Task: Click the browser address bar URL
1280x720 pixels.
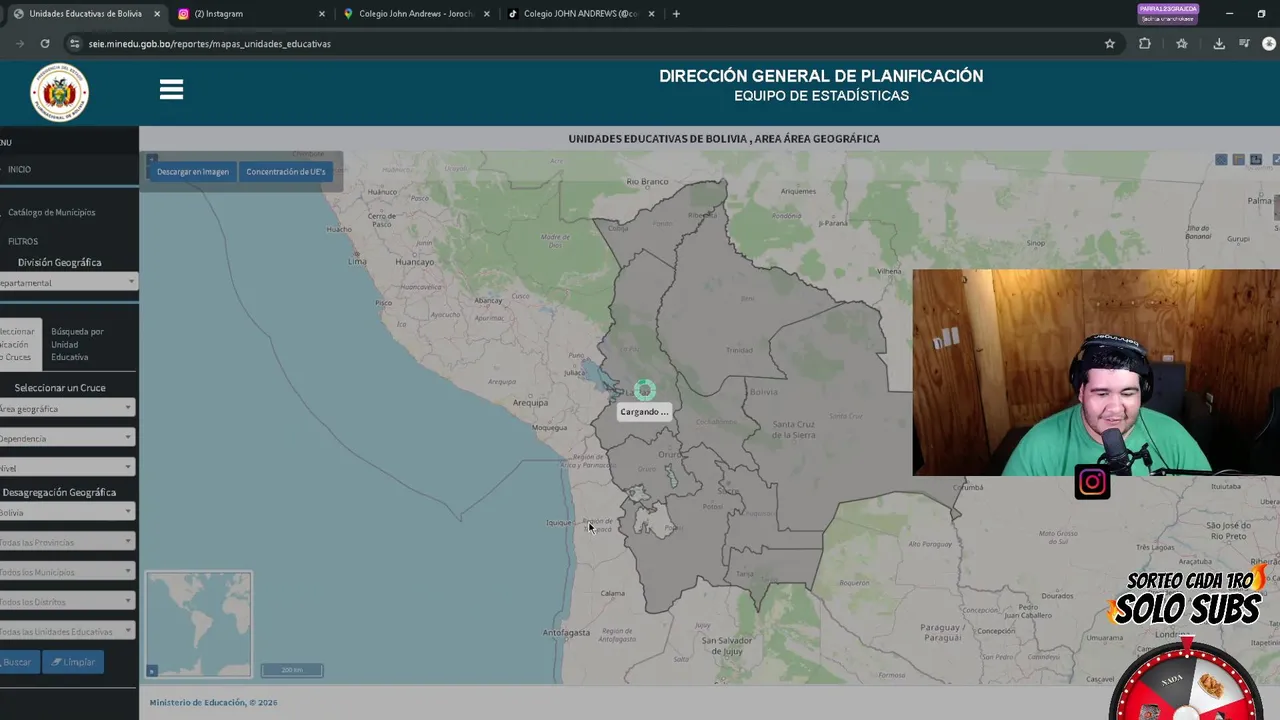Action: click(209, 44)
